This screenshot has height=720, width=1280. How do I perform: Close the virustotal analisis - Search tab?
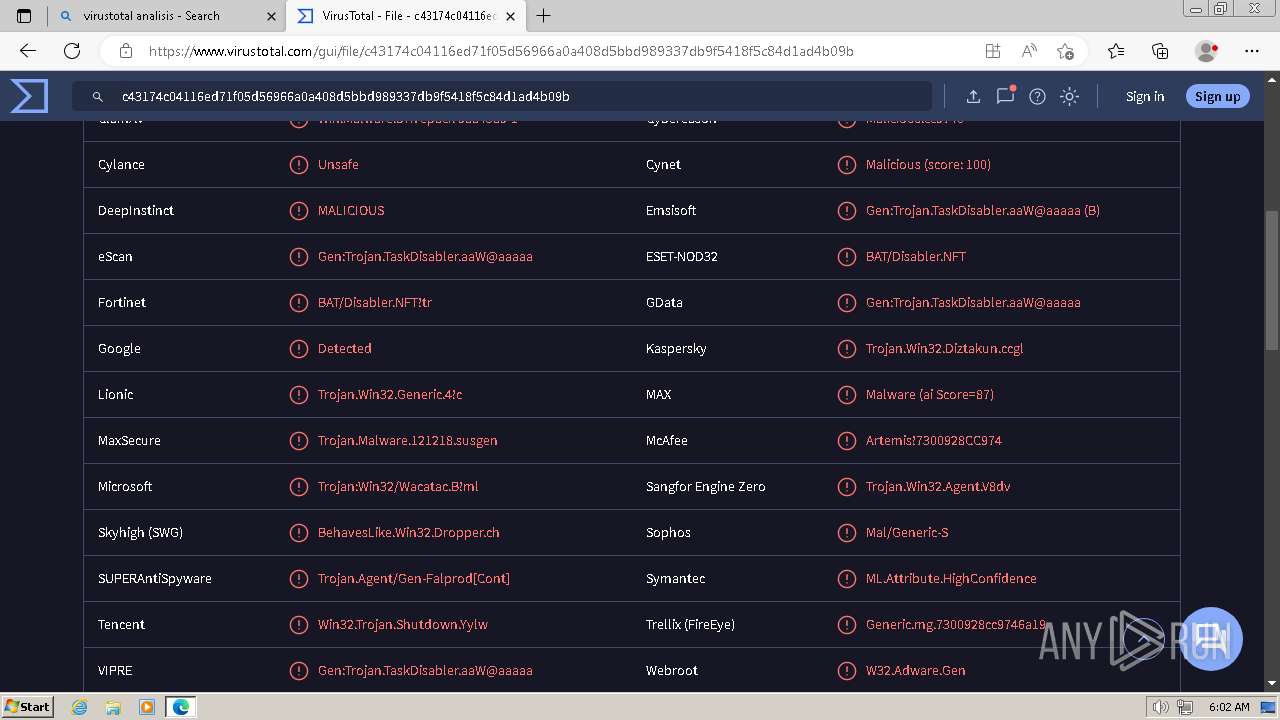pyautogui.click(x=271, y=16)
